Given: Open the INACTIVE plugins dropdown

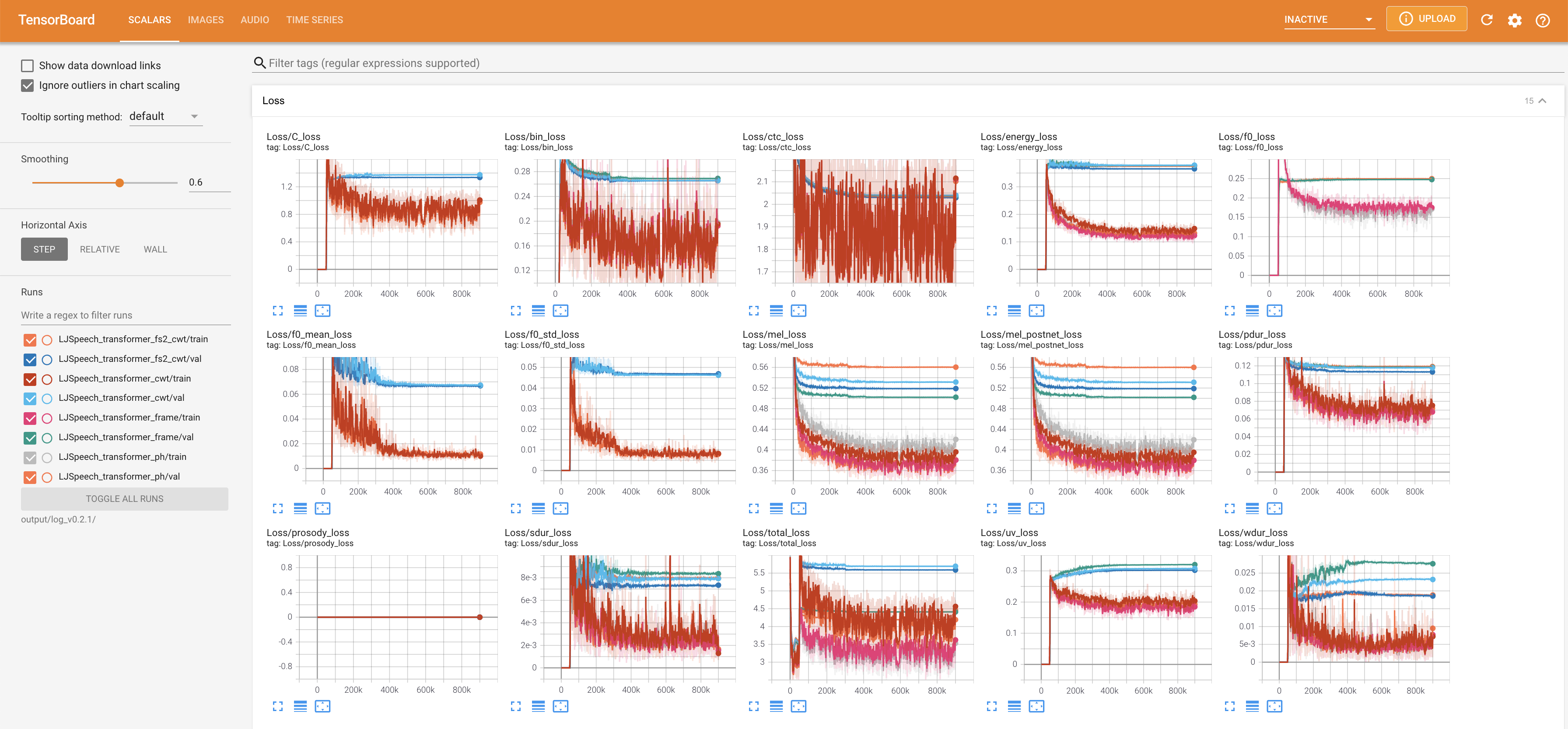Looking at the screenshot, I should pos(1328,20).
